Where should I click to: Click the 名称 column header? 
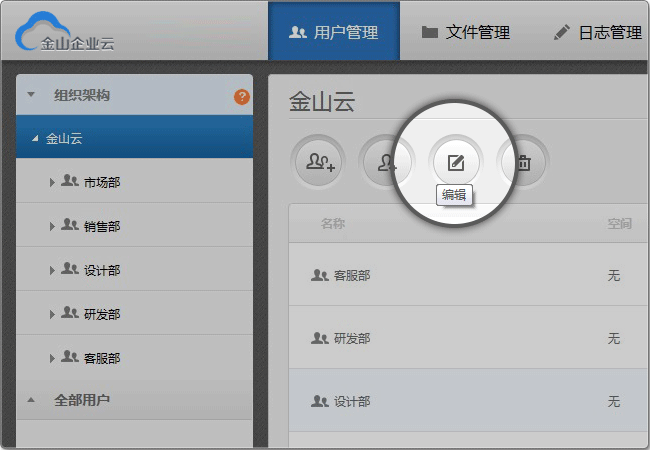pyautogui.click(x=333, y=224)
